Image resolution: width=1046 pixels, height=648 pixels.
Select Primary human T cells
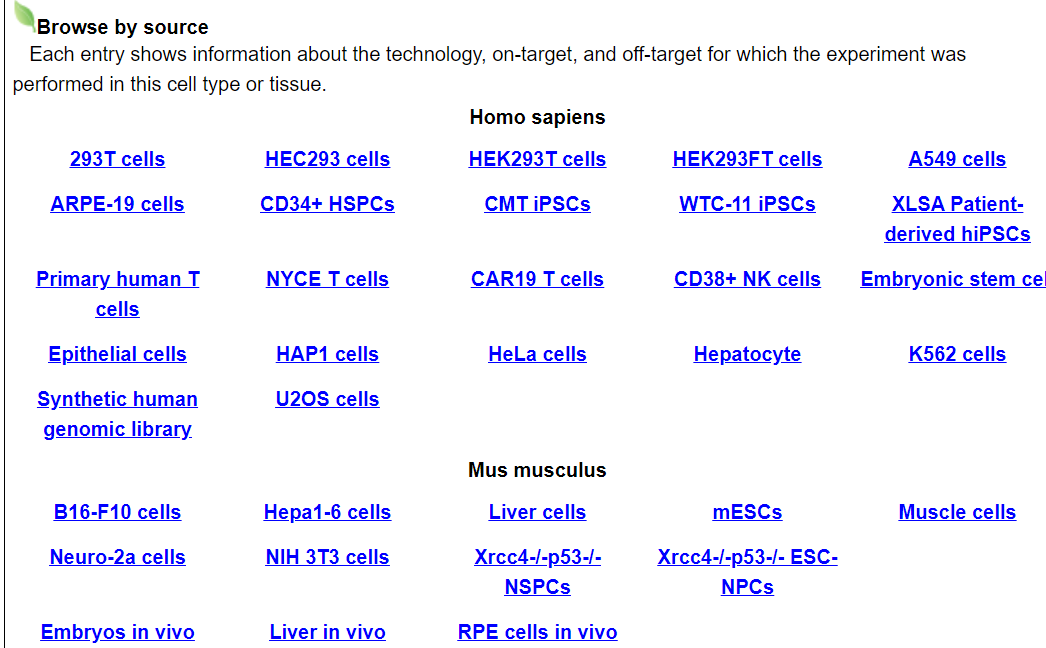(117, 294)
